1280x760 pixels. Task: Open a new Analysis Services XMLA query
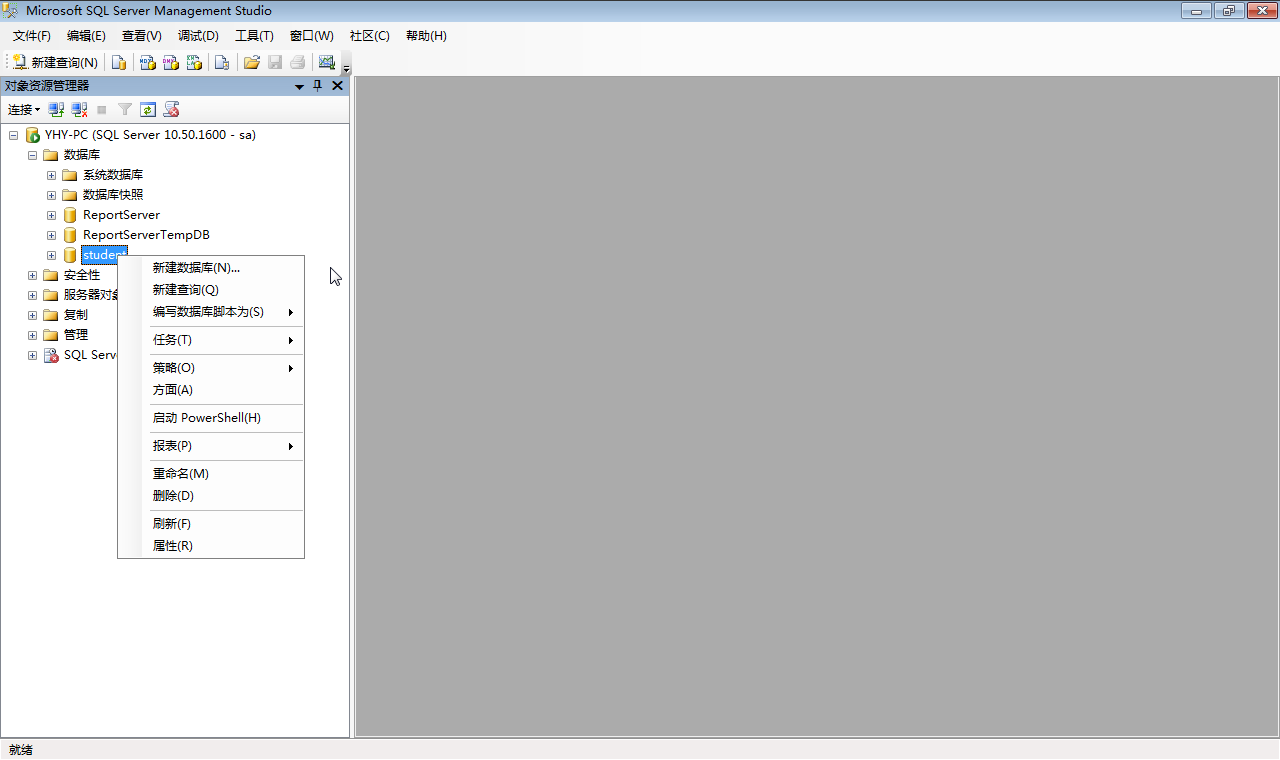coord(194,62)
